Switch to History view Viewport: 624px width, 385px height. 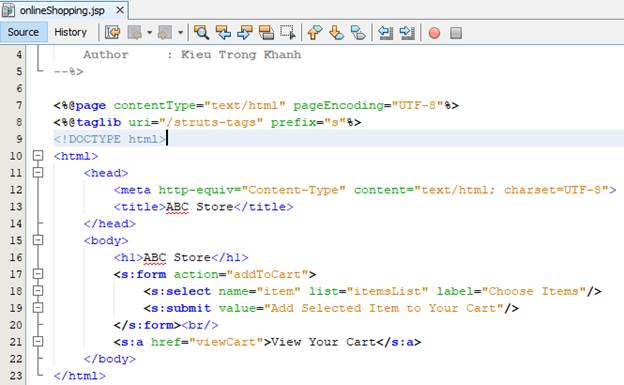pyautogui.click(x=70, y=32)
